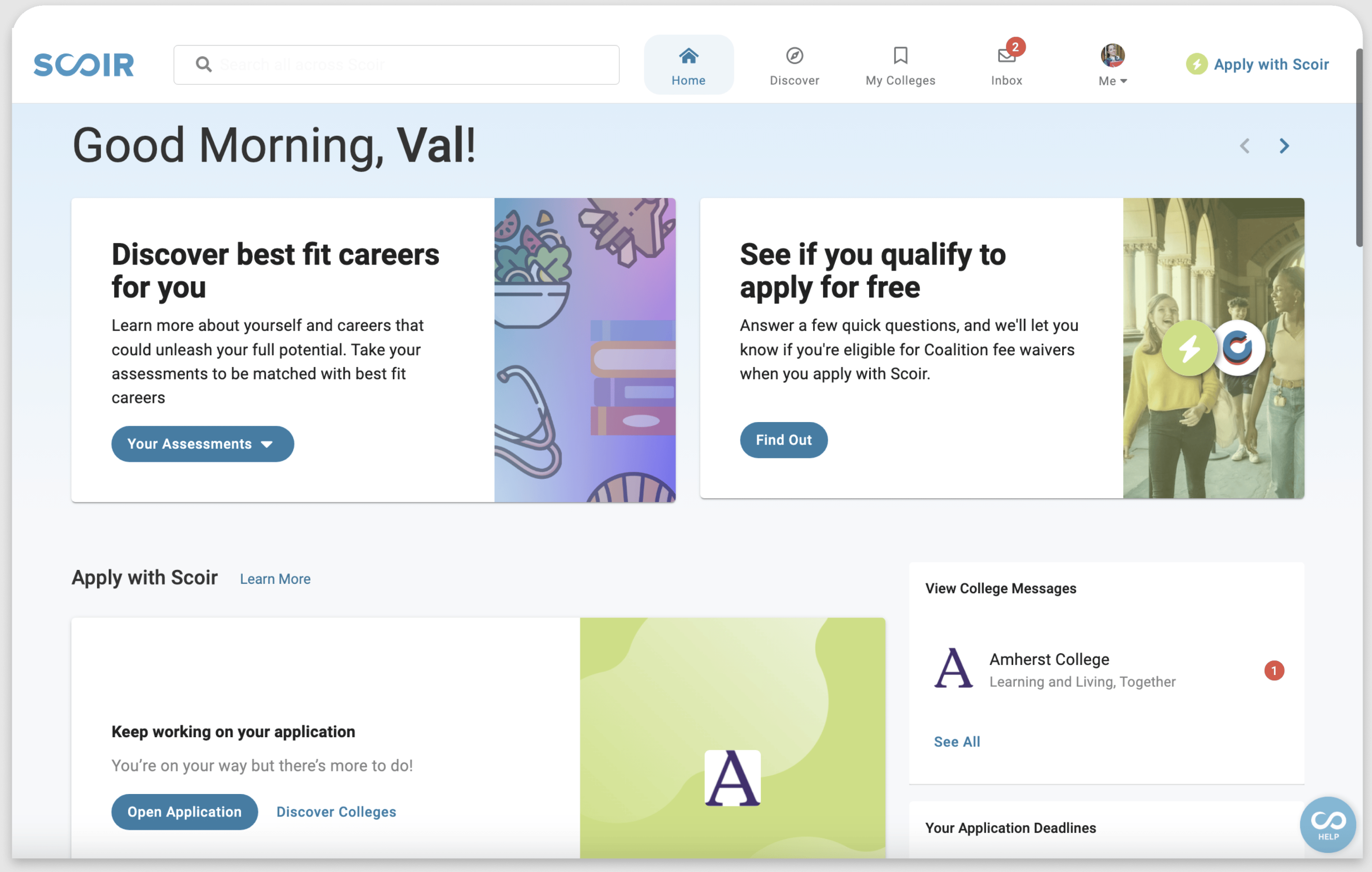Go to next carousel slide
1372x872 pixels.
point(1284,146)
